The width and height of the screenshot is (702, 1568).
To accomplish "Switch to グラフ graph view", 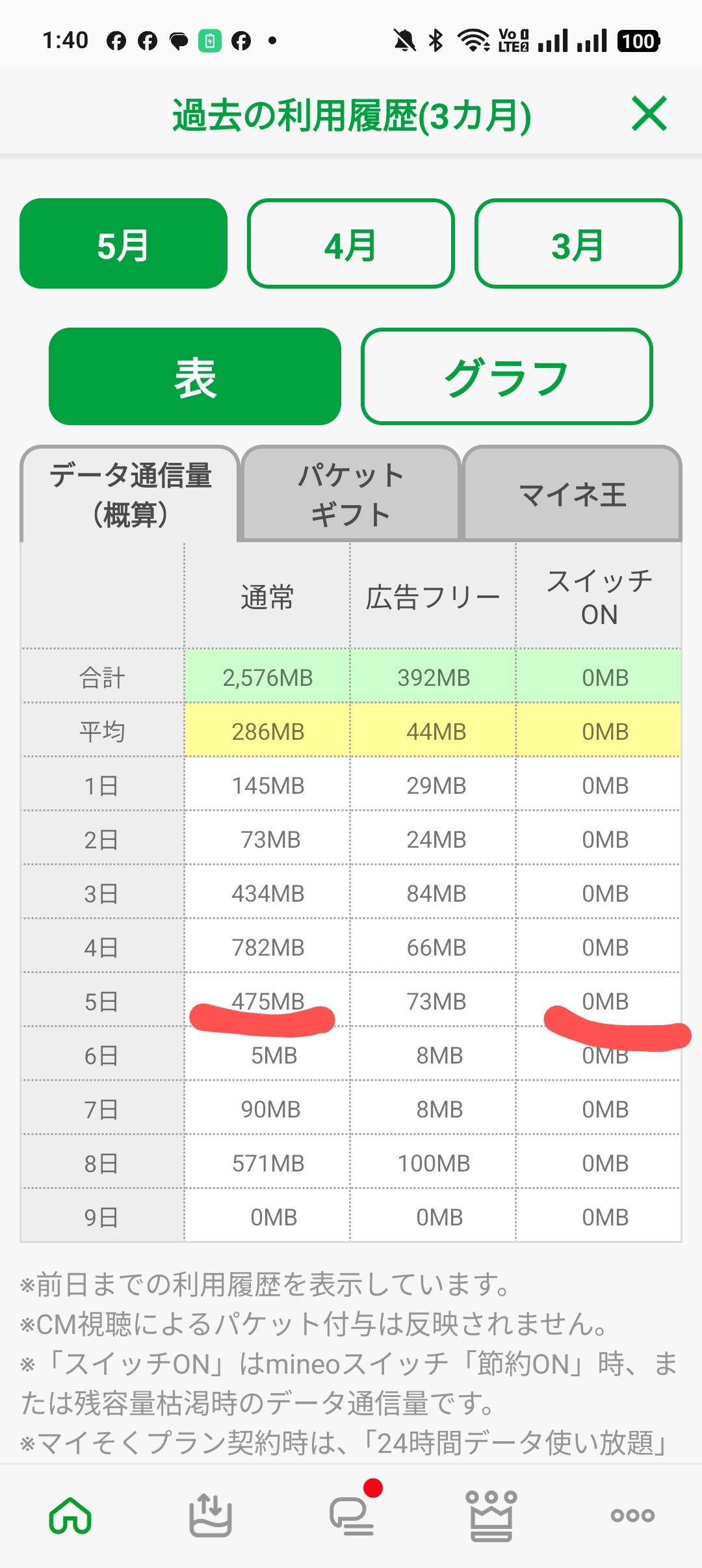I will pyautogui.click(x=506, y=376).
